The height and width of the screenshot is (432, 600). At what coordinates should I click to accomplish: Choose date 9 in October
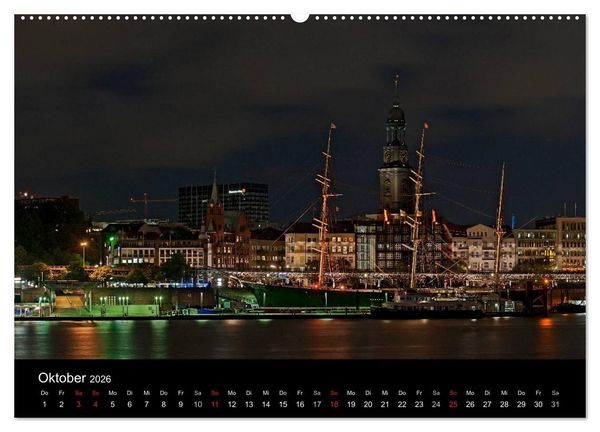coord(181,404)
